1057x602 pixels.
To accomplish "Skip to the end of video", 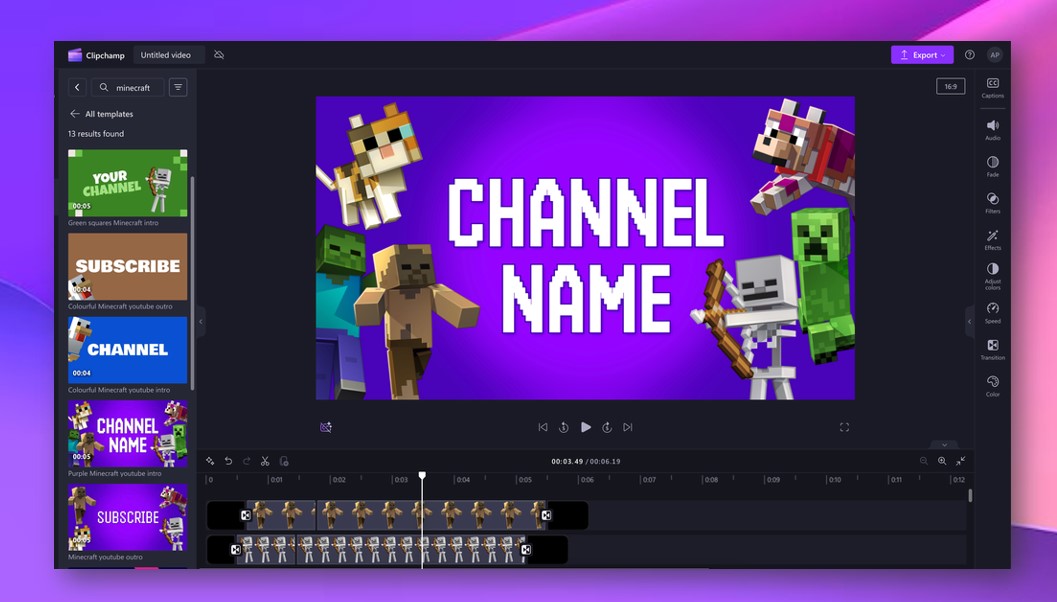I will [x=628, y=427].
